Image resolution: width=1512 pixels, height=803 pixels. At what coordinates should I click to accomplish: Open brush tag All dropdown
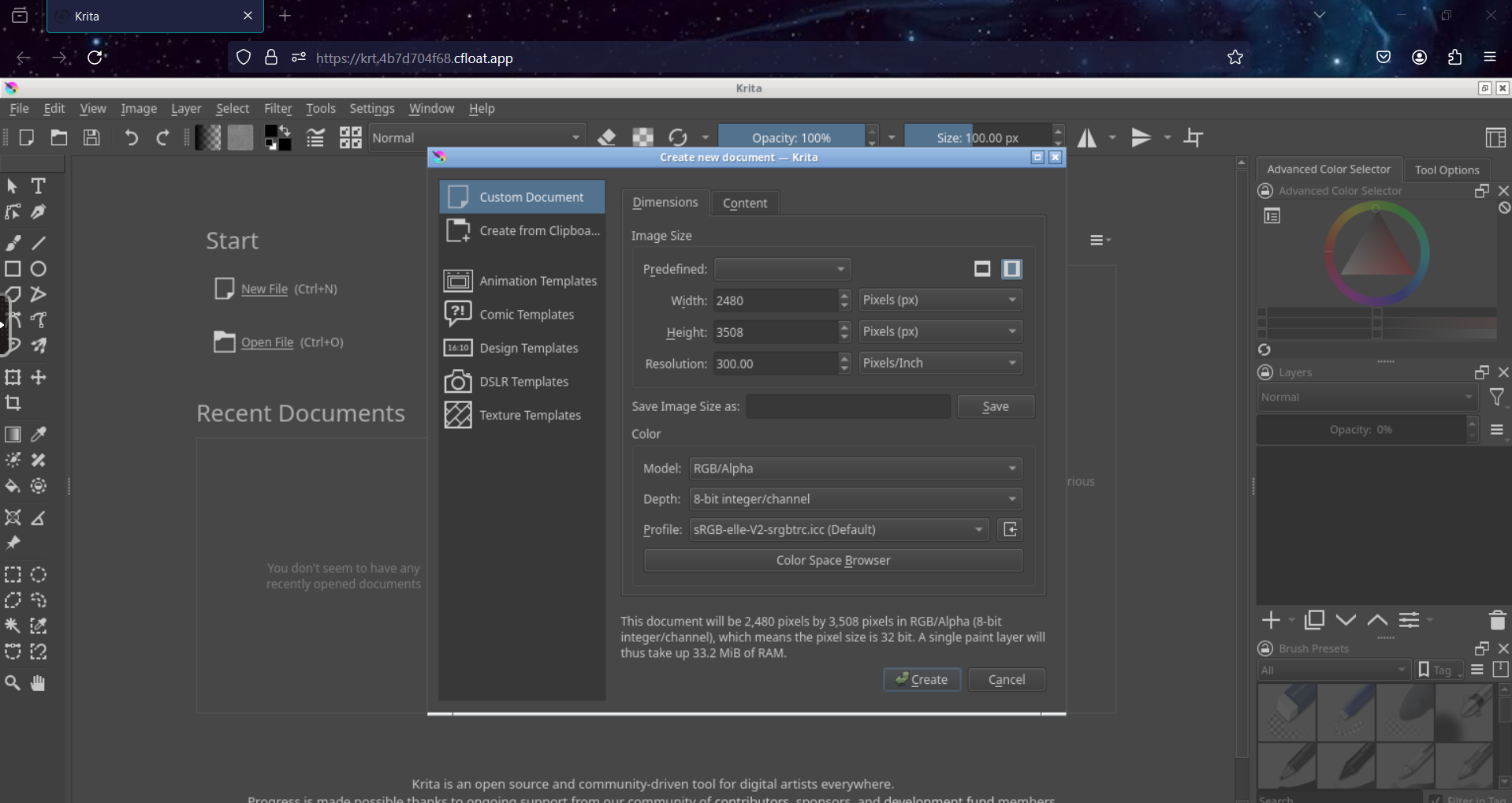[x=1333, y=670]
